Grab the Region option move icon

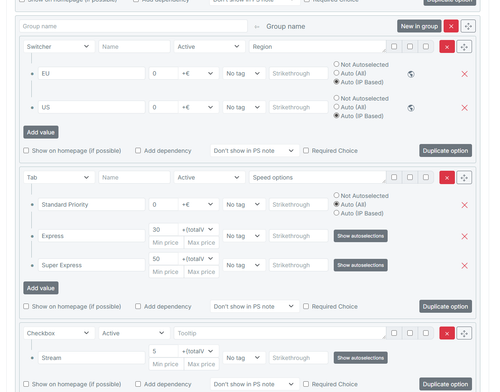(x=464, y=47)
